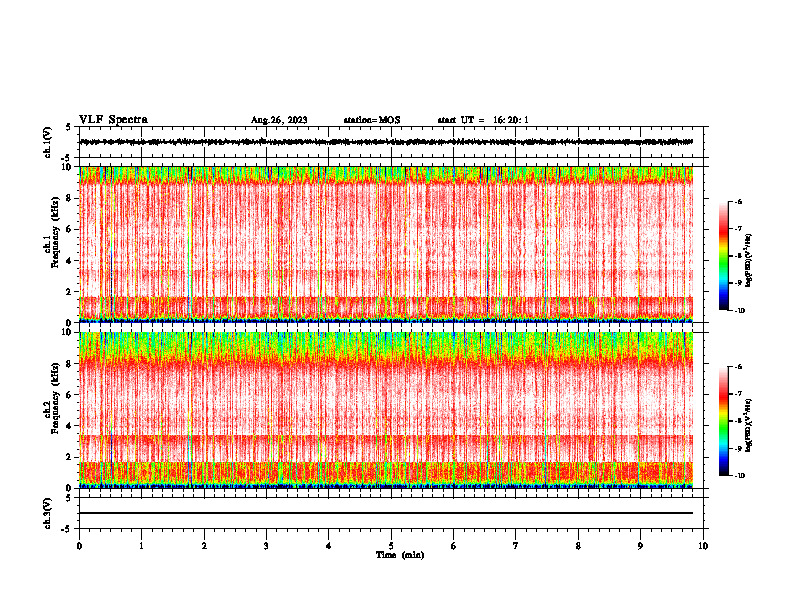Click the "9" tick on the time axis

click(640, 546)
